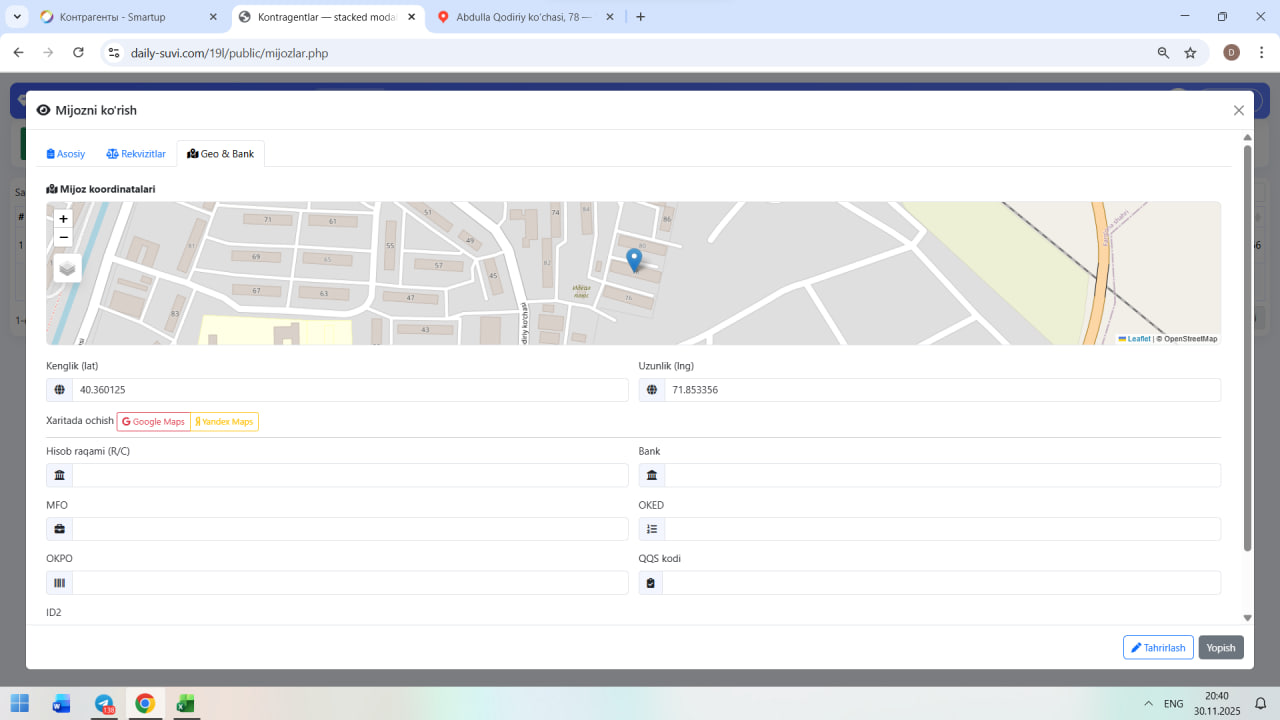Viewport: 1280px width, 720px height.
Task: Expand the browser tab search dropdown
Action: tap(17, 17)
